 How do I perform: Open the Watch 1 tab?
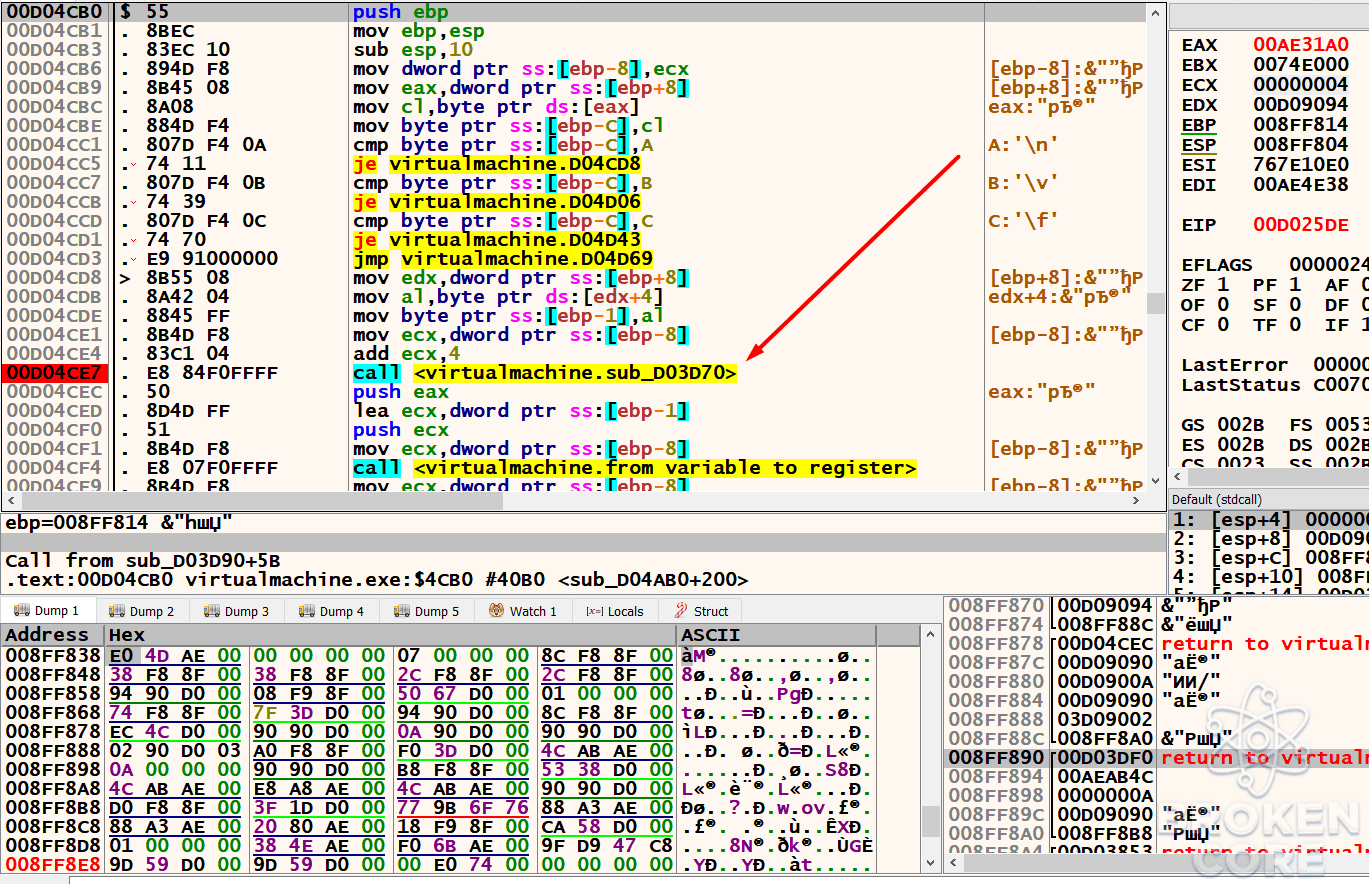[x=523, y=611]
